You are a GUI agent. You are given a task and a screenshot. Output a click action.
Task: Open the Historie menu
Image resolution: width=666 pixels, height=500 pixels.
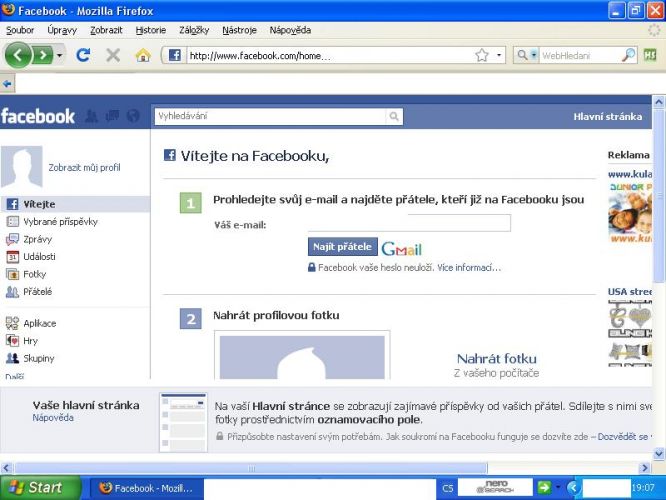point(151,30)
